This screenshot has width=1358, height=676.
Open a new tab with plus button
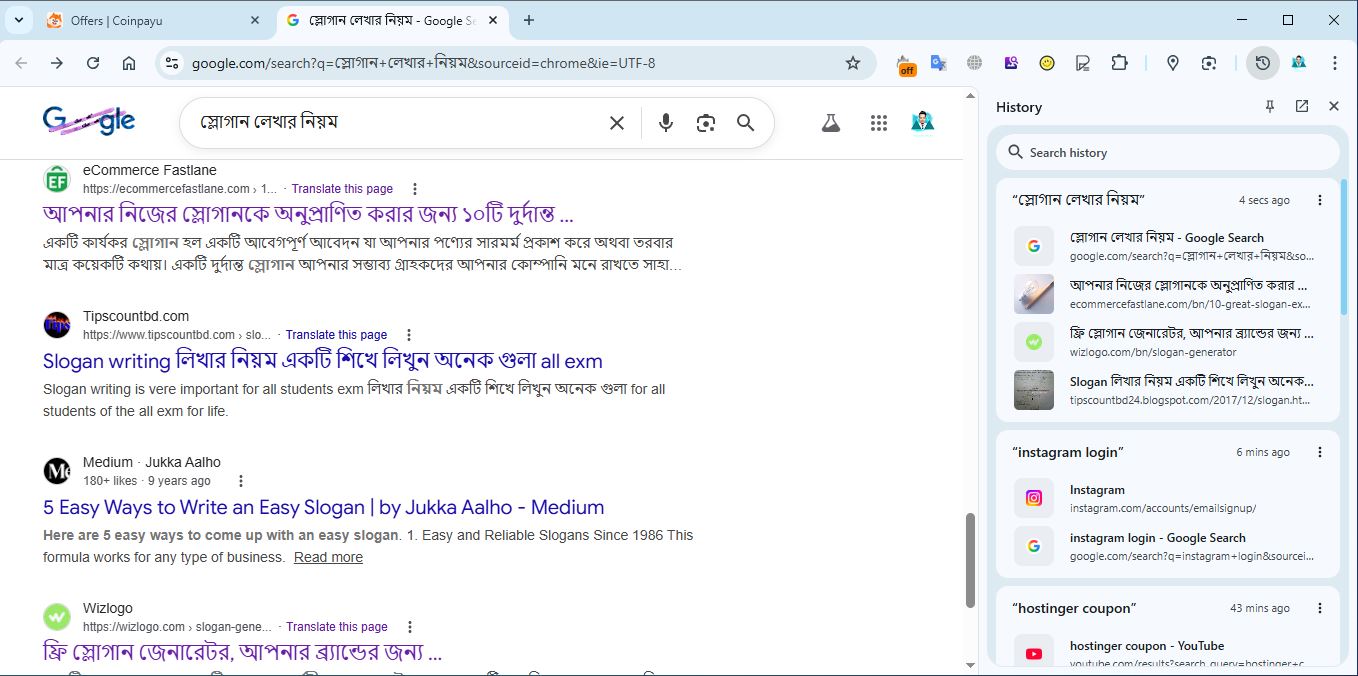pyautogui.click(x=529, y=20)
